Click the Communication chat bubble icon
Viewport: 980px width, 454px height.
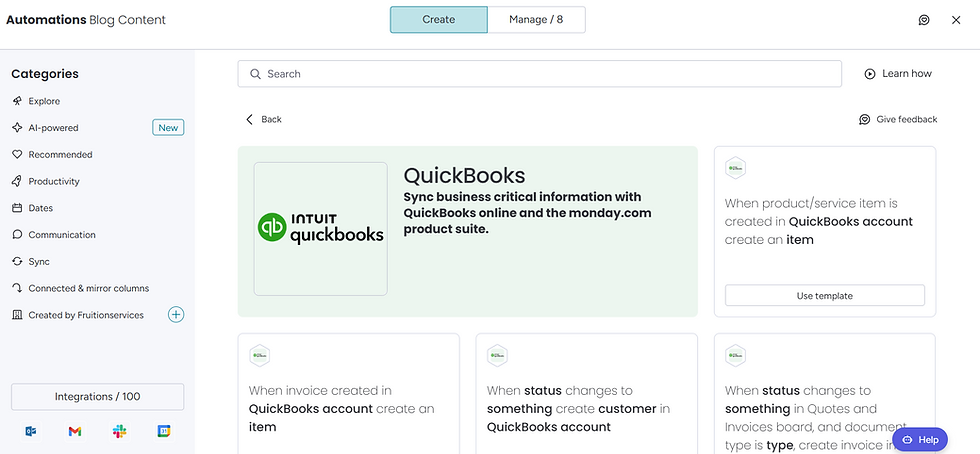click(17, 235)
